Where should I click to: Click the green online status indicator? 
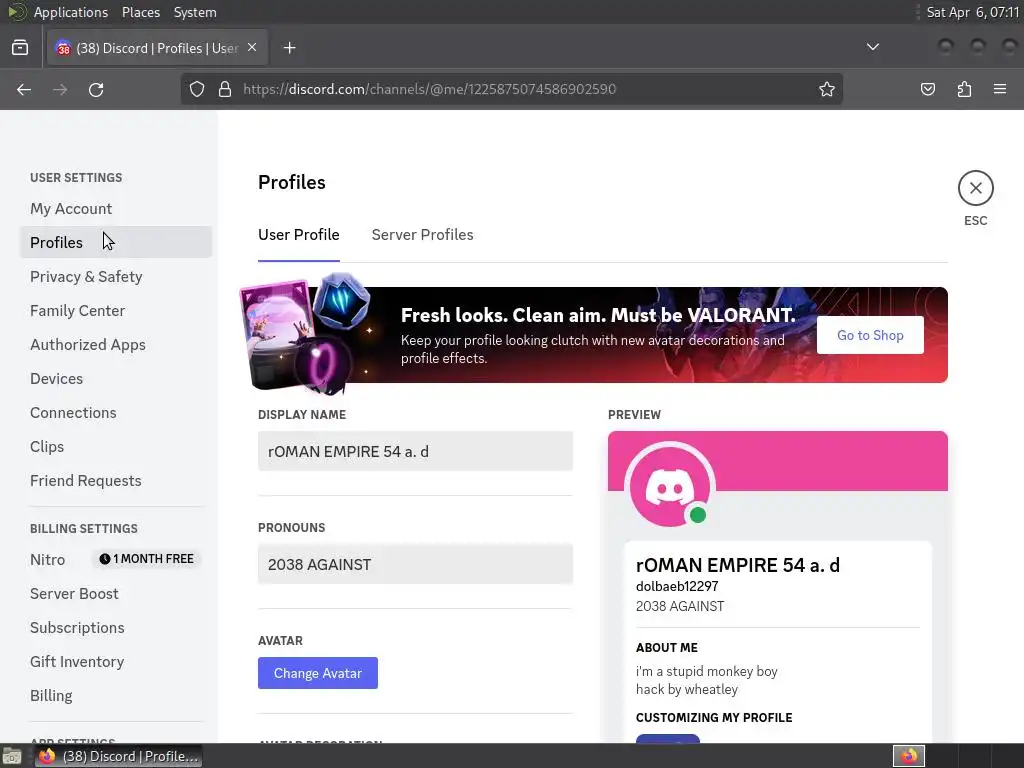point(697,515)
